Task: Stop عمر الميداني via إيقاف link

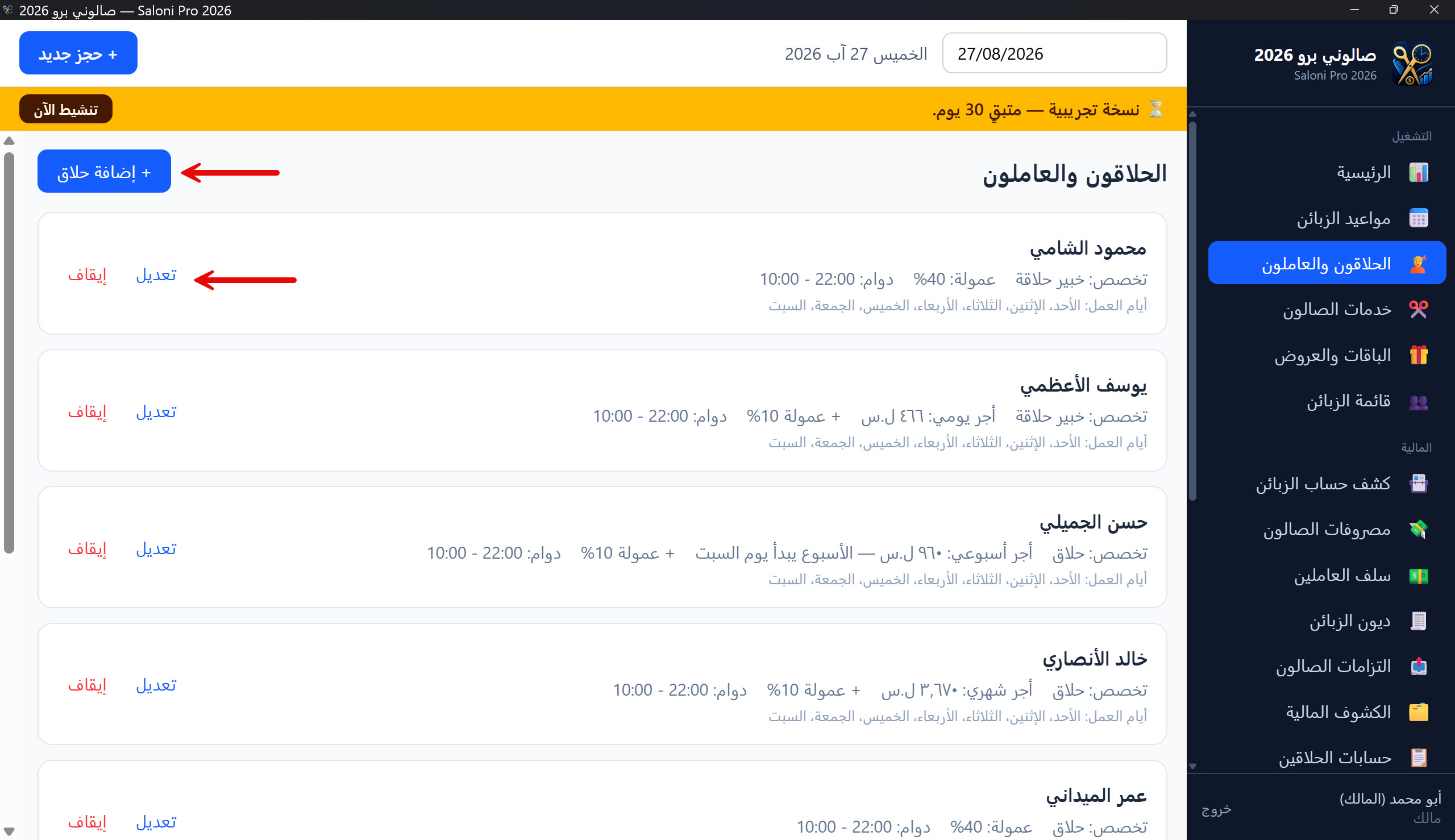Action: 87,822
